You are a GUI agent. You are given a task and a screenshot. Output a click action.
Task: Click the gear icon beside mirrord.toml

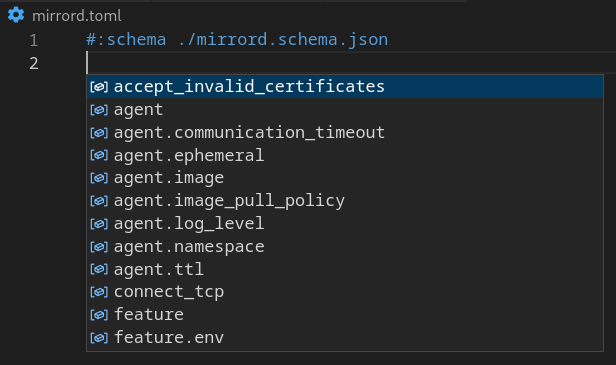pyautogui.click(x=16, y=15)
